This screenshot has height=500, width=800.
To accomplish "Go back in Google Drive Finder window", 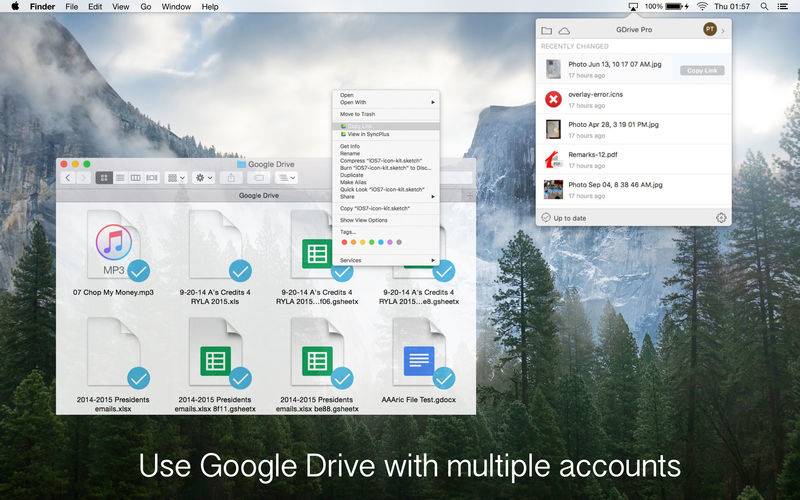I will click(68, 178).
